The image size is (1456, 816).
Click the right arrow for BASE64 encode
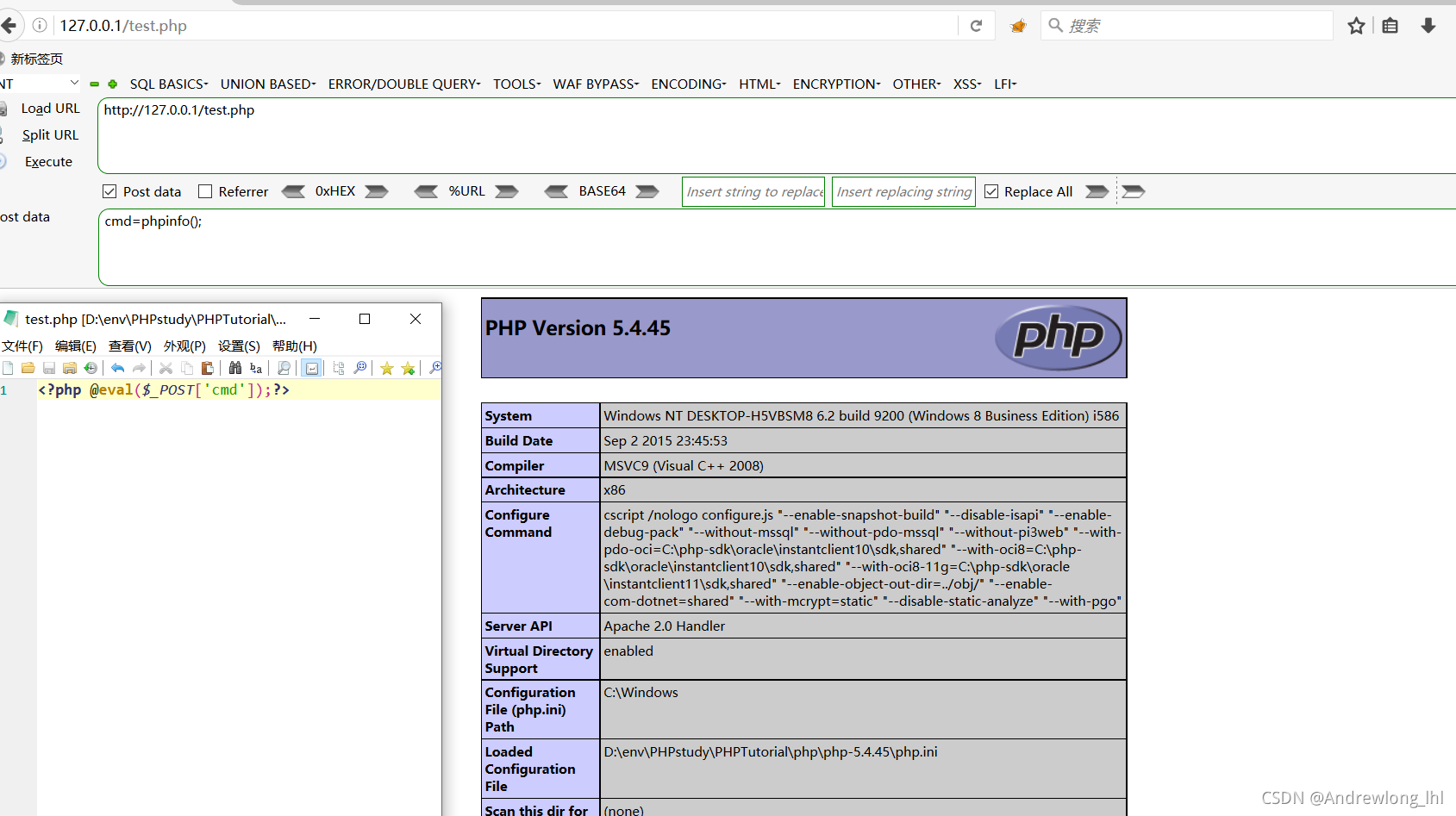point(647,191)
